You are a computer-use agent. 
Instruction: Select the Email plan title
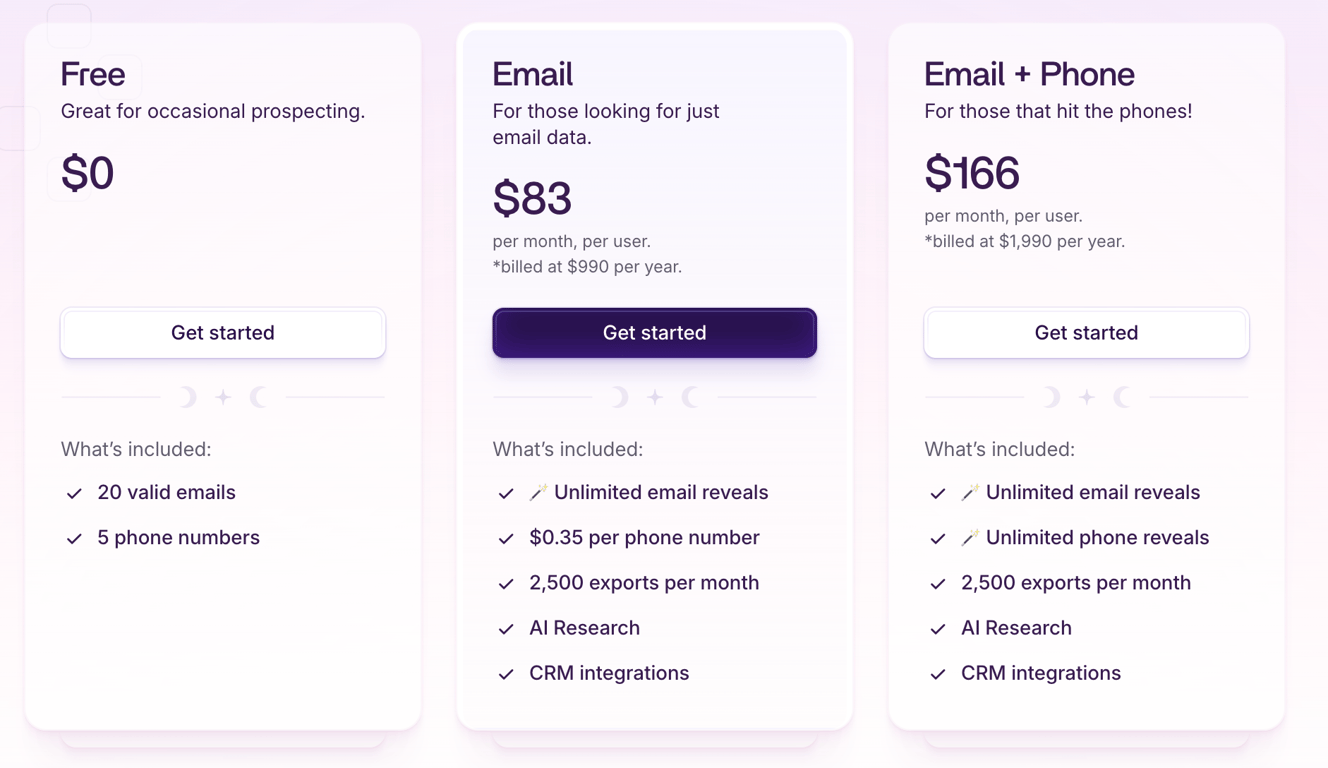(x=533, y=74)
